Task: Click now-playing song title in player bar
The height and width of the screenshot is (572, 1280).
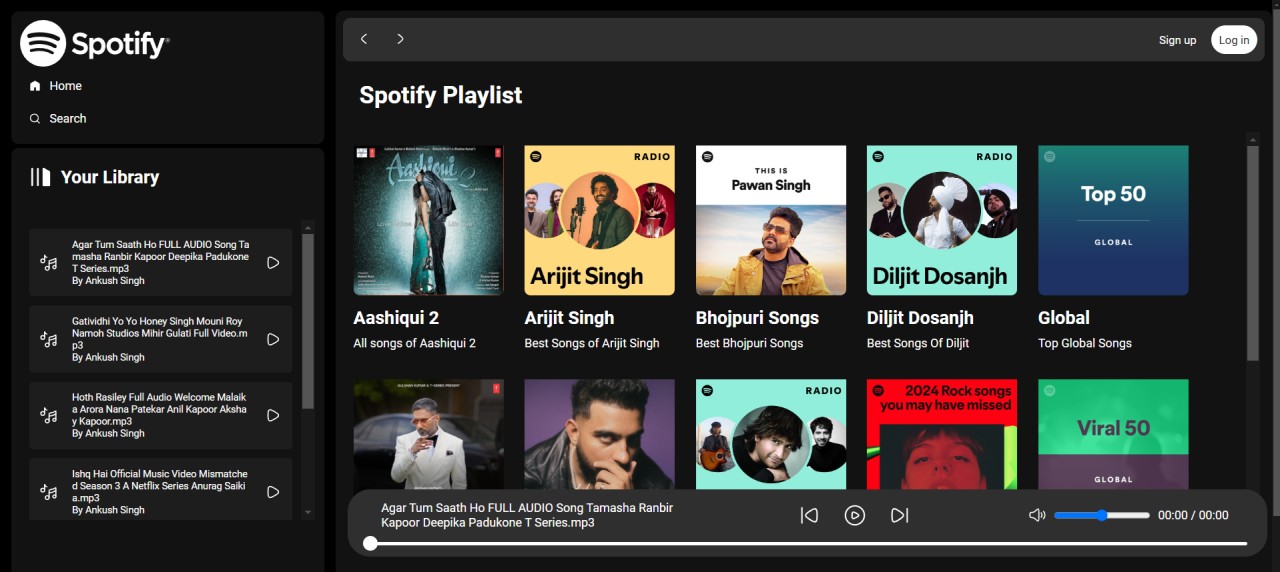Action: (527, 515)
